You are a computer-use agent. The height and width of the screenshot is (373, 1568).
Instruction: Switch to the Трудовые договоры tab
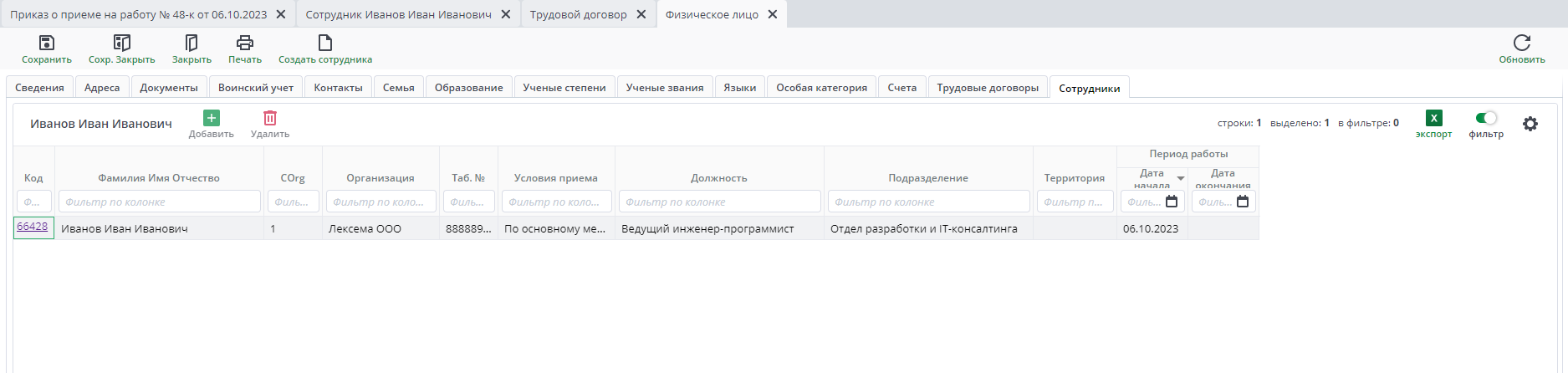(x=988, y=88)
